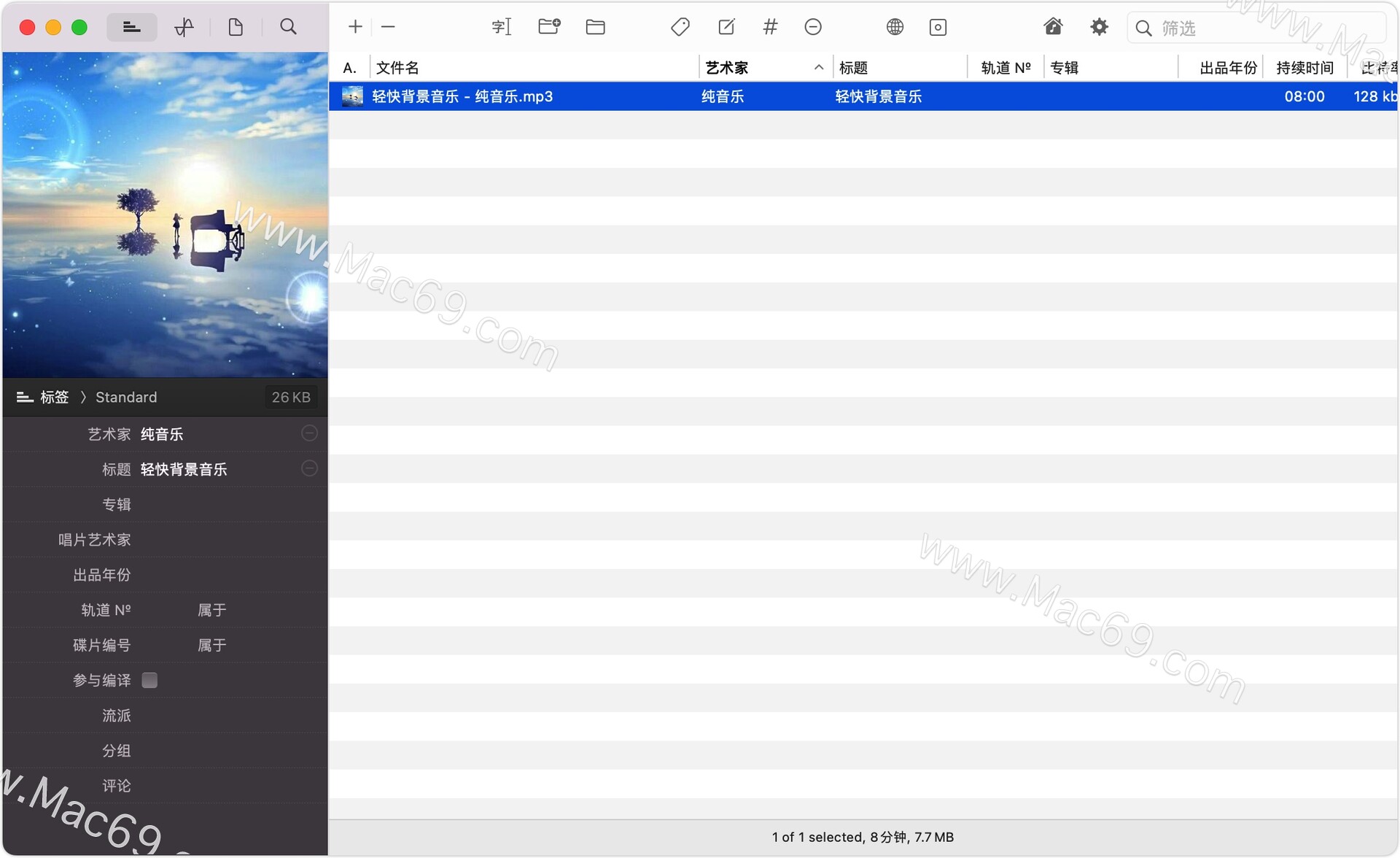Click the edit pencil-square toolbar icon
1400x858 pixels.
click(x=726, y=27)
